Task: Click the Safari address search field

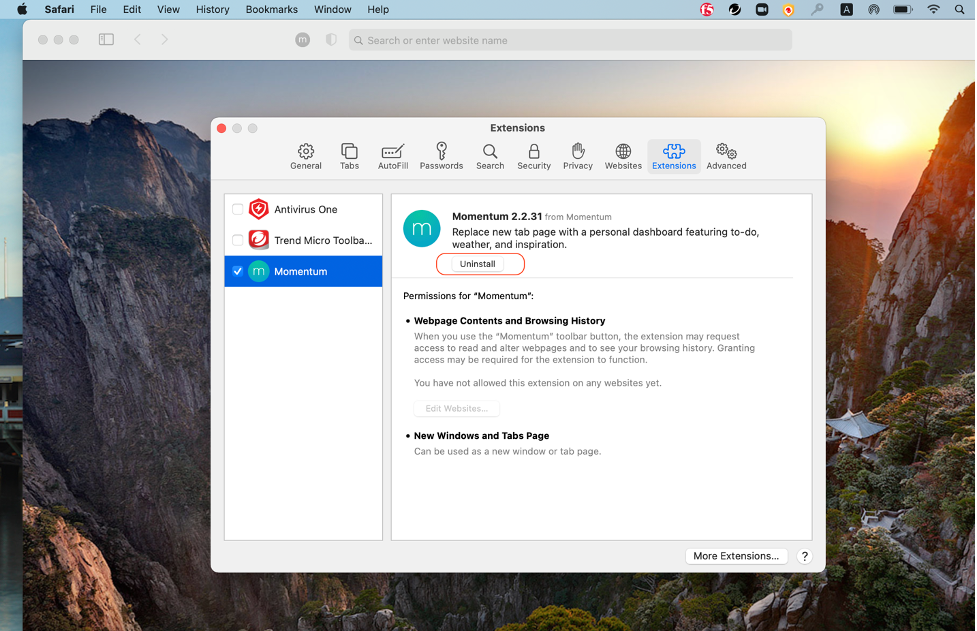Action: point(570,40)
